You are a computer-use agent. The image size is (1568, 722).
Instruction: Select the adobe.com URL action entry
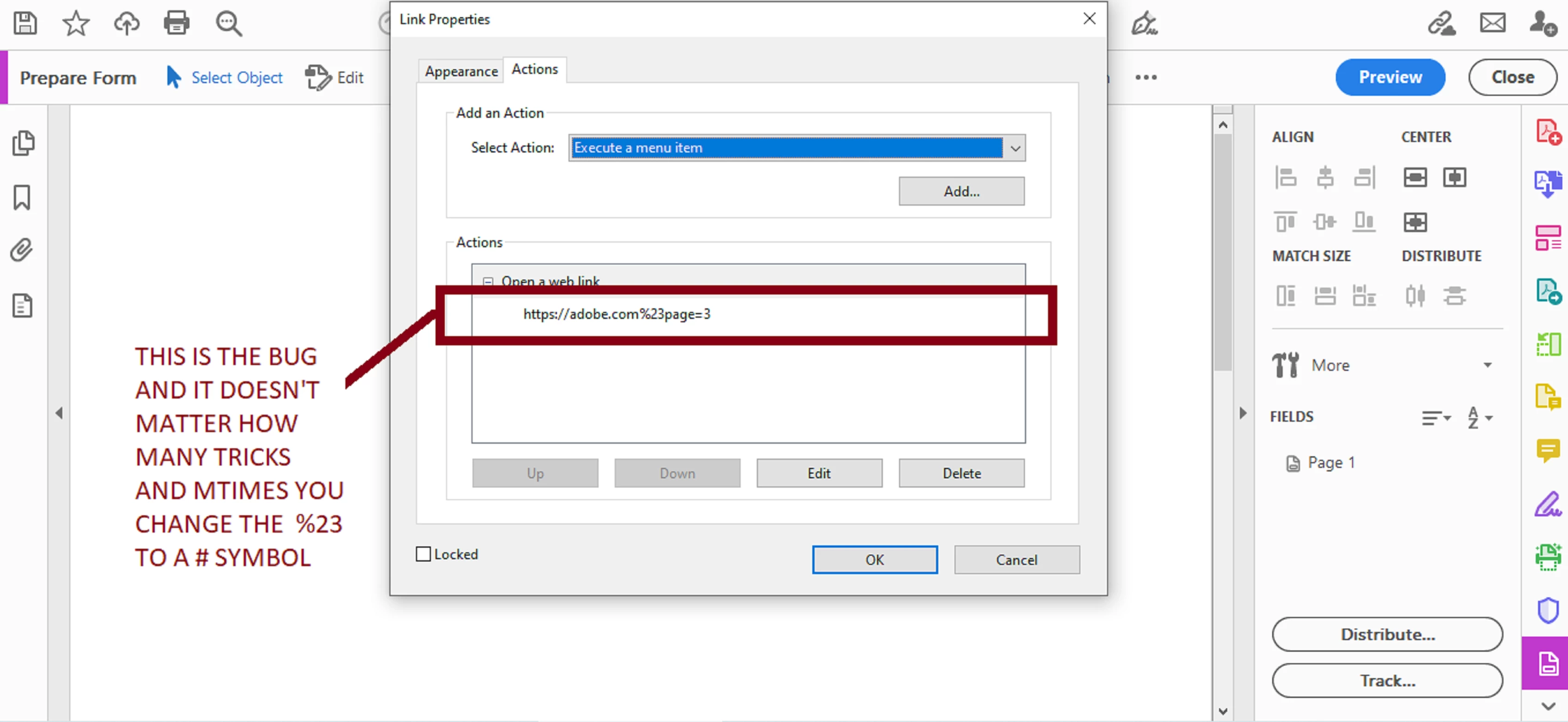pyautogui.click(x=616, y=314)
